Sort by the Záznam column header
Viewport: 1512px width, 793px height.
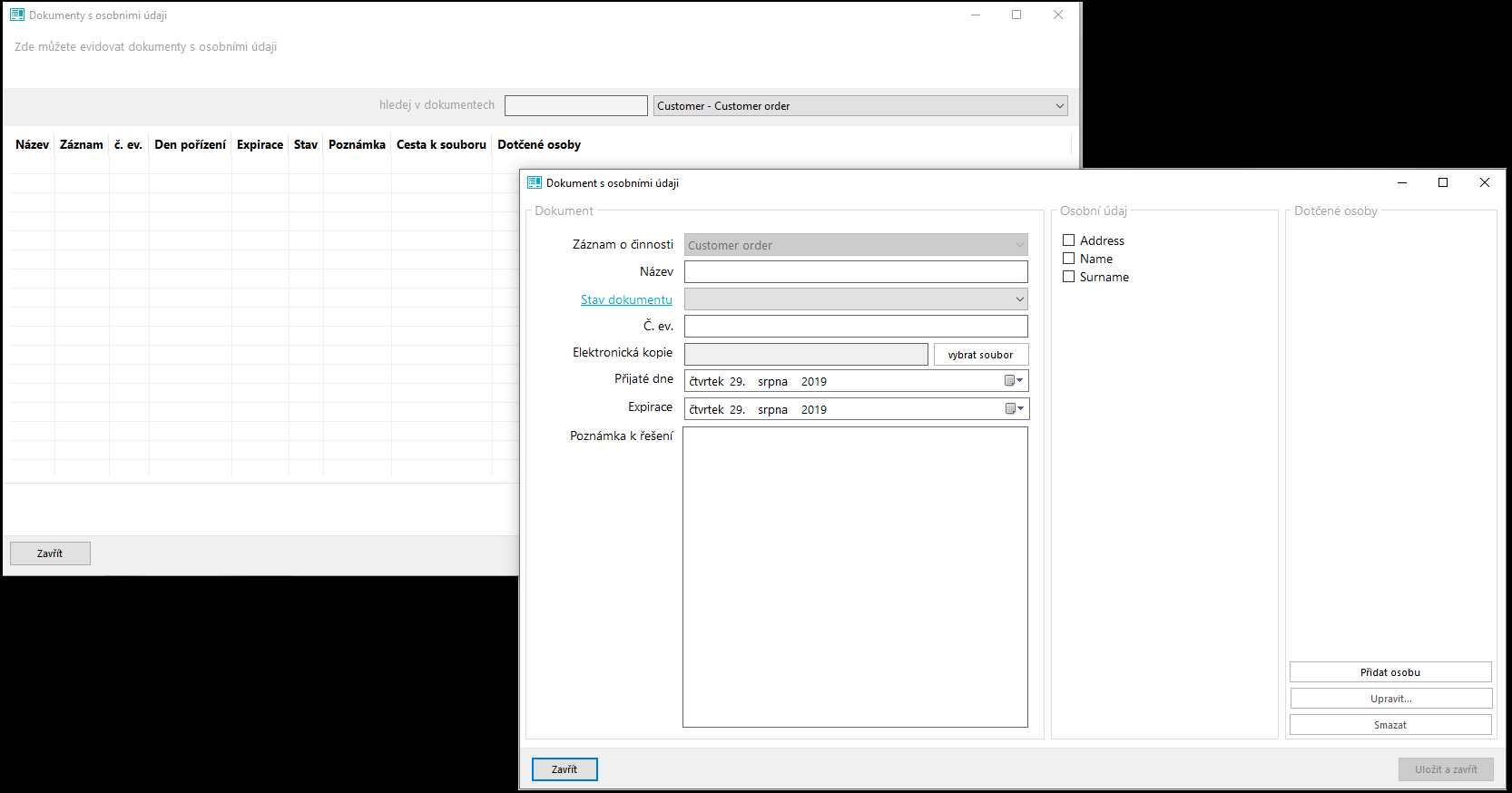click(82, 144)
